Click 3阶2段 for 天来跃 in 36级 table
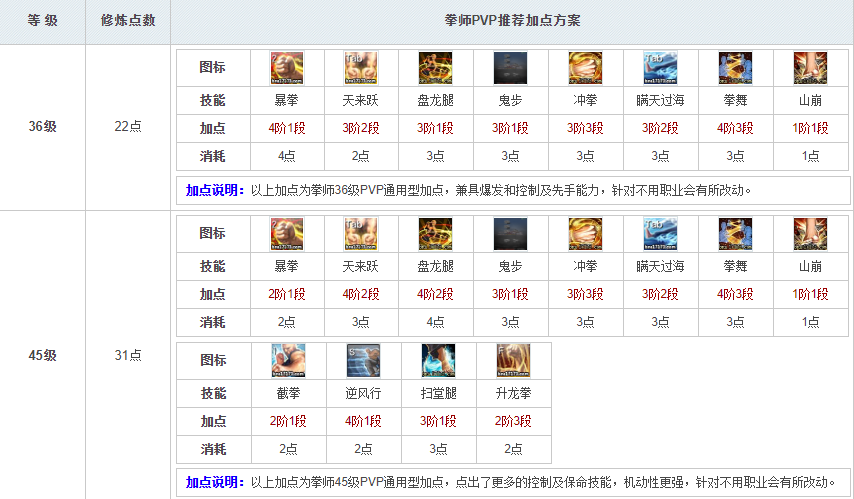This screenshot has height=499, width=854. [361, 129]
